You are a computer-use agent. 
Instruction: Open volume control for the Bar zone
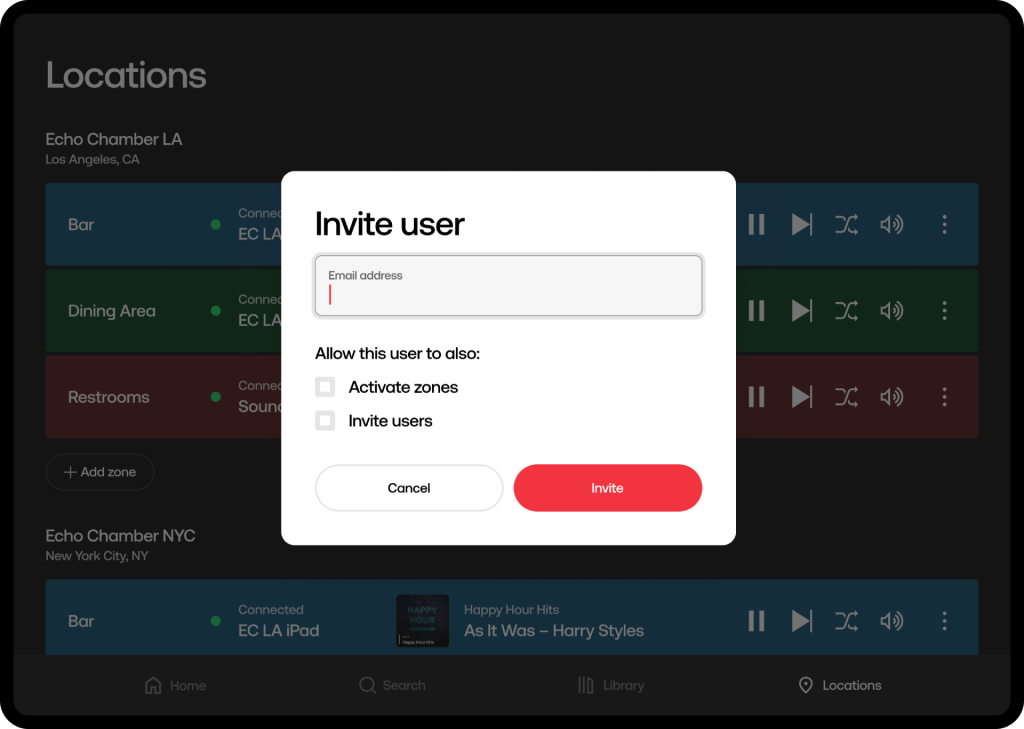click(891, 224)
